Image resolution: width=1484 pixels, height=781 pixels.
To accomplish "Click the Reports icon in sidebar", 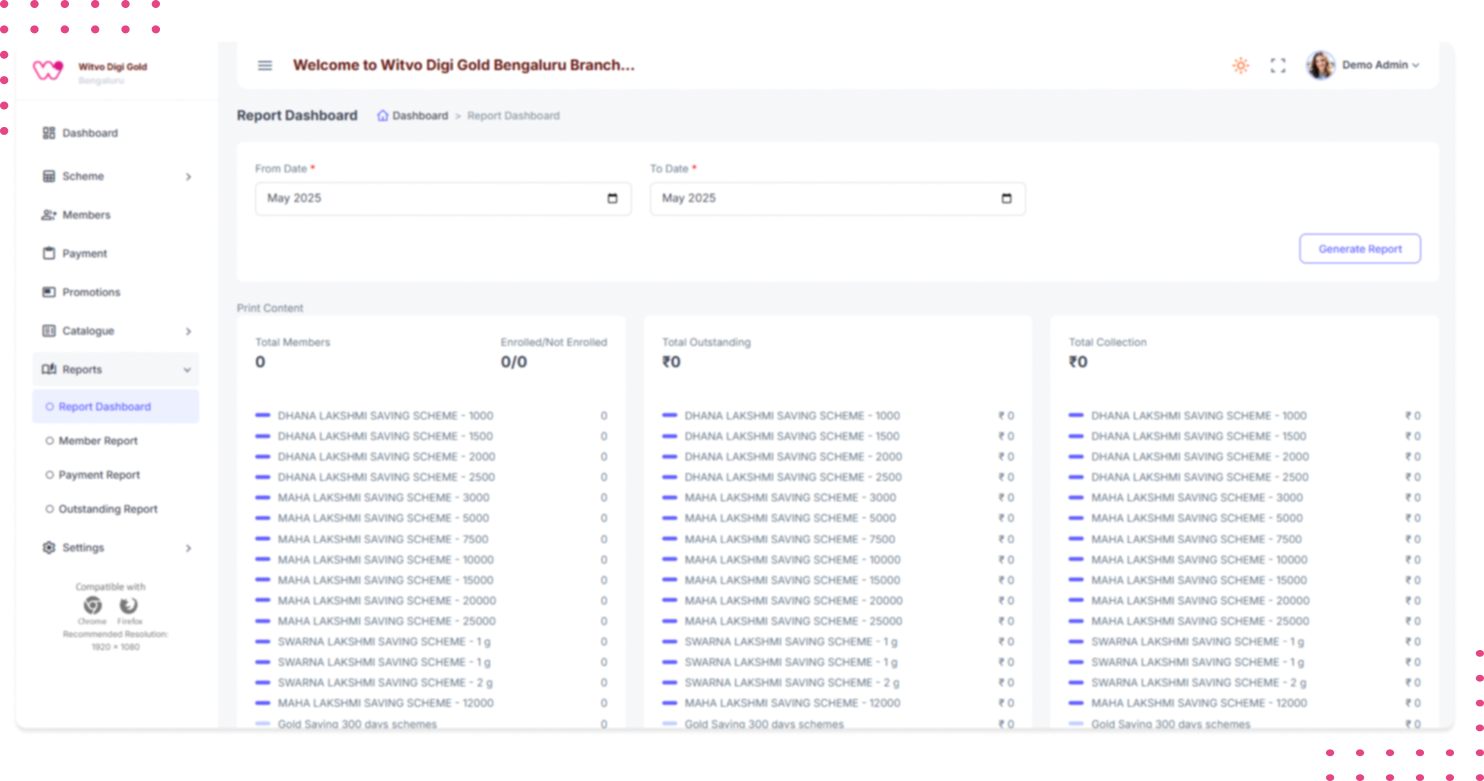I will [x=49, y=369].
